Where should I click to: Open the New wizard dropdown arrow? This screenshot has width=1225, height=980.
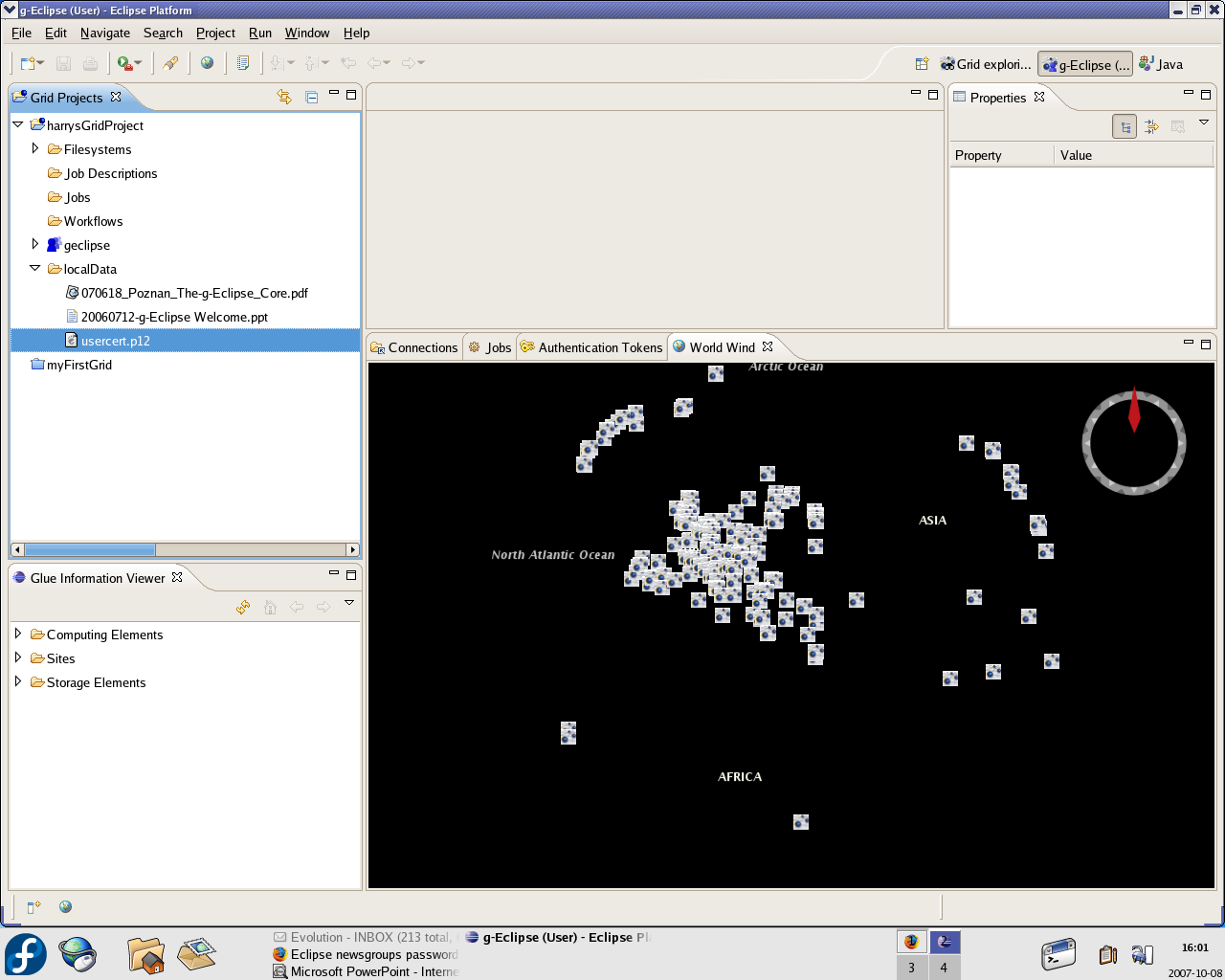pos(40,63)
